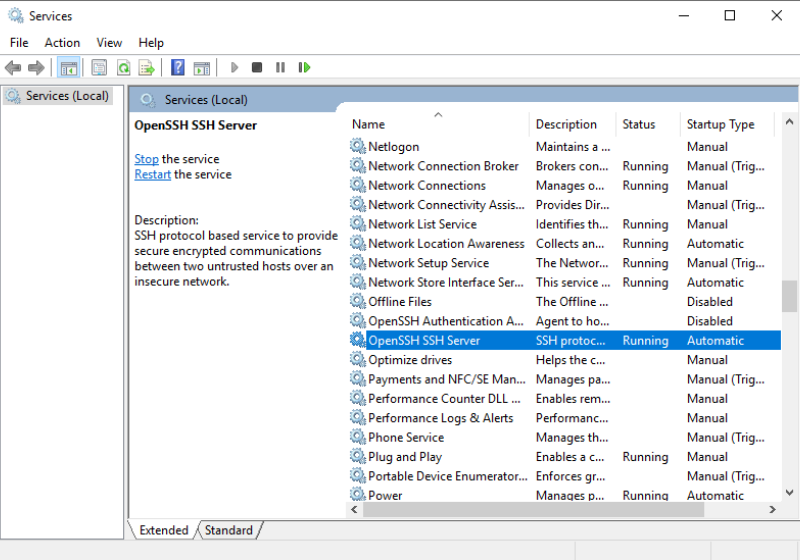Sort by the Name column header

click(x=438, y=124)
